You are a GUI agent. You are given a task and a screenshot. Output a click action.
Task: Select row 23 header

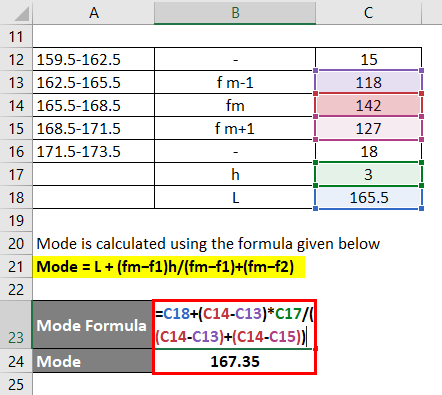click(x=16, y=325)
